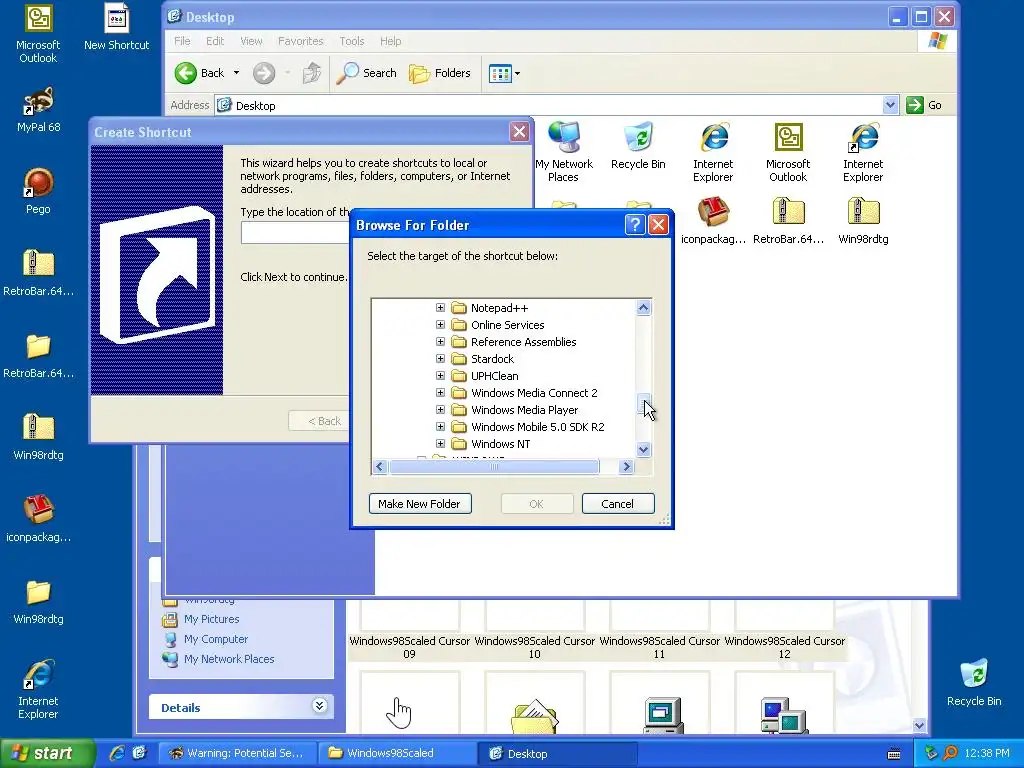Click the shortcut location input field

click(x=295, y=233)
